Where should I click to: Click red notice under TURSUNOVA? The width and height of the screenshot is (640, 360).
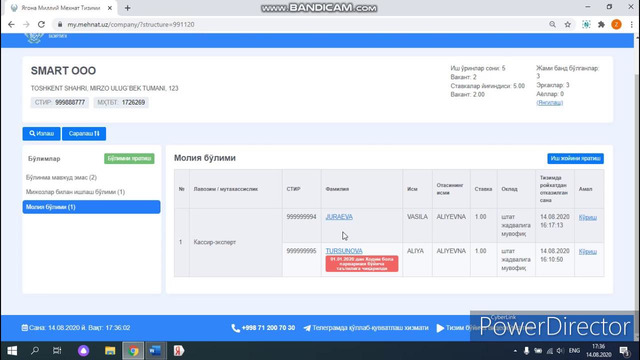(x=362, y=264)
